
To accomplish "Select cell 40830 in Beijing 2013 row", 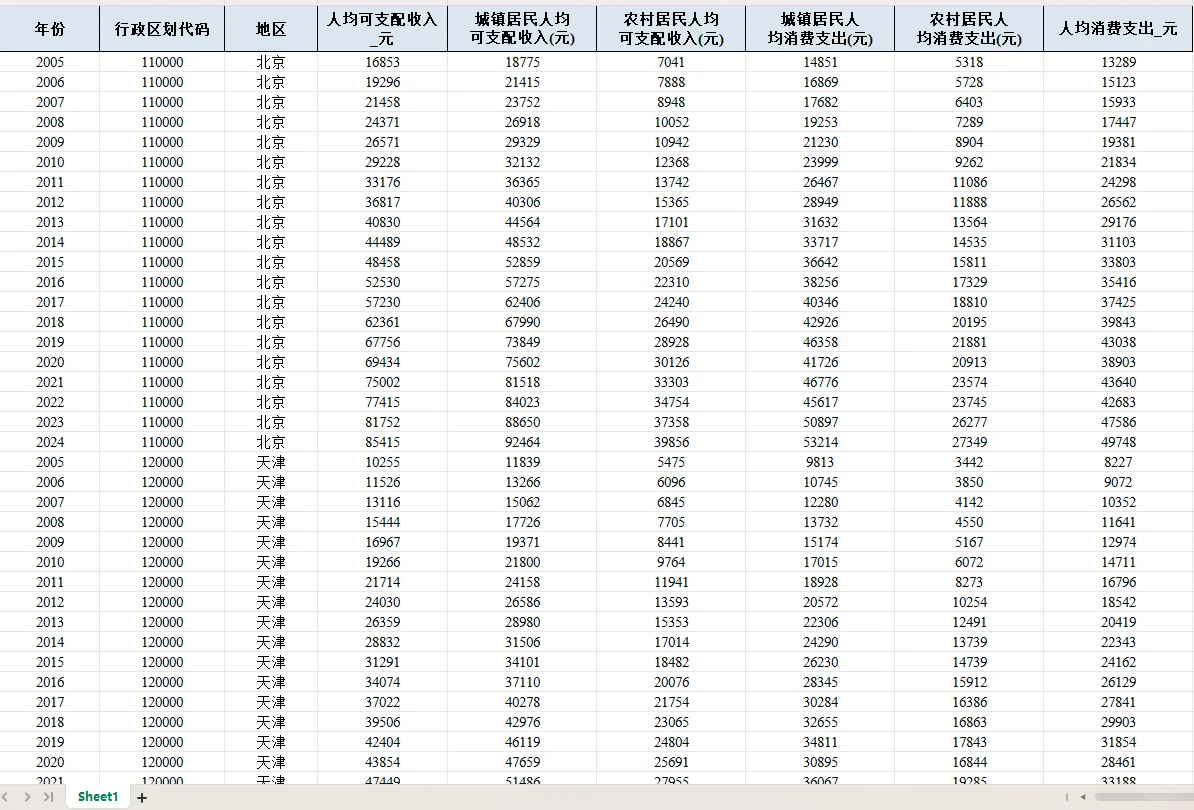I will coord(382,222).
